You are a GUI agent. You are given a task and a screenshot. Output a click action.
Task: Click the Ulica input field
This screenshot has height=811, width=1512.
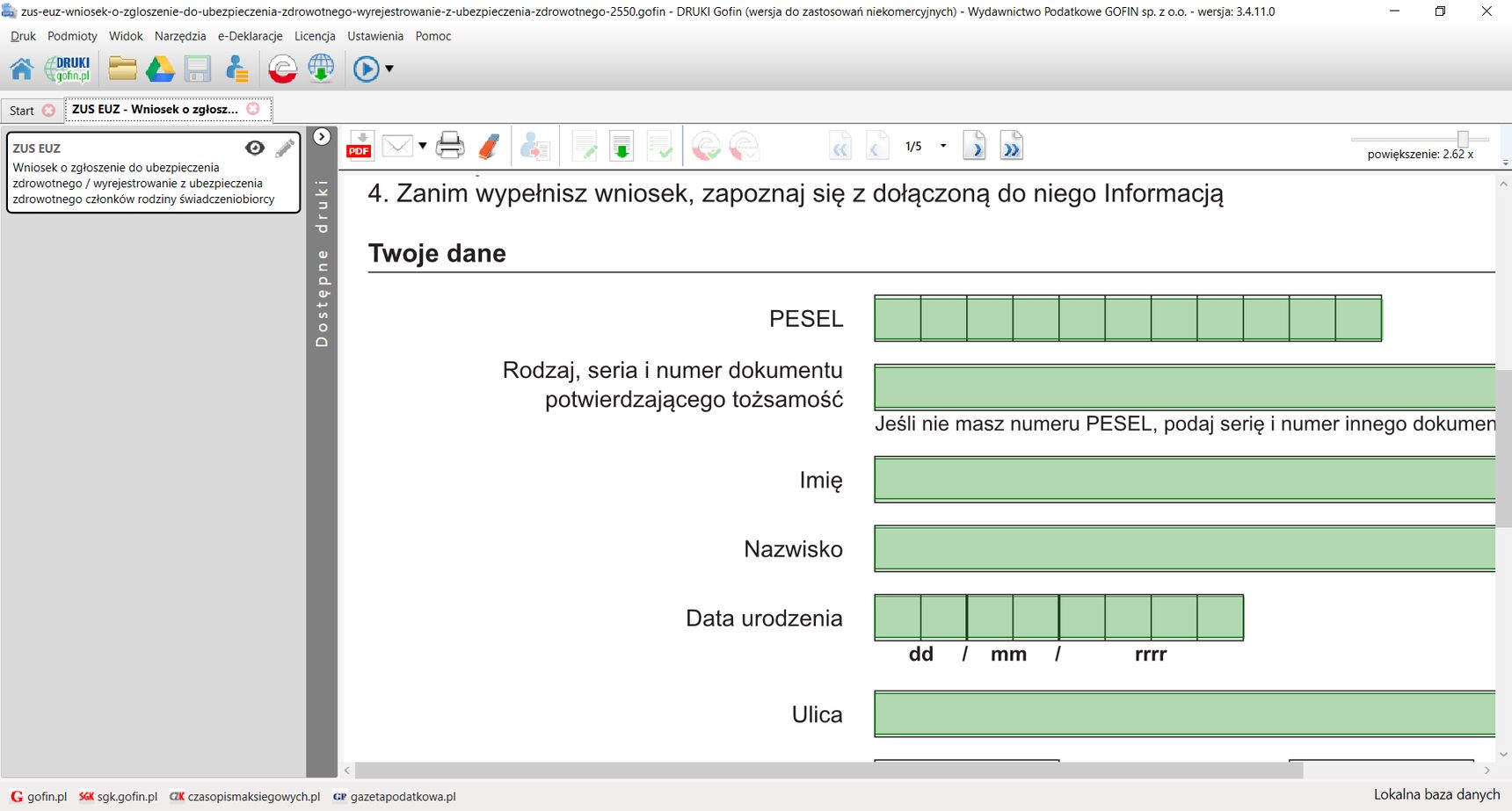[x=1184, y=713]
